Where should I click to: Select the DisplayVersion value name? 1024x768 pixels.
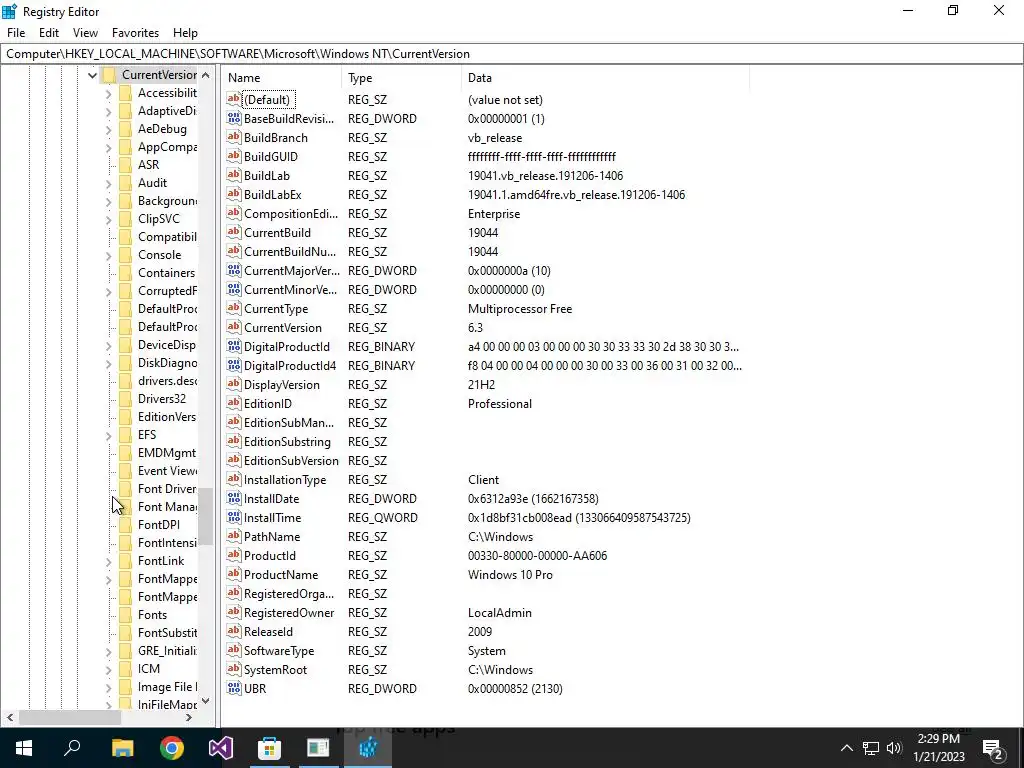click(281, 385)
